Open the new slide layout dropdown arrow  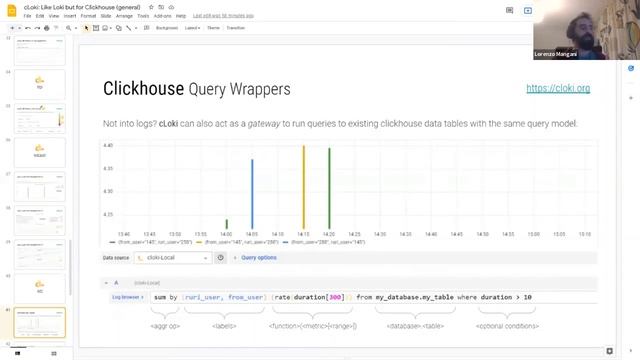[x=19, y=28]
